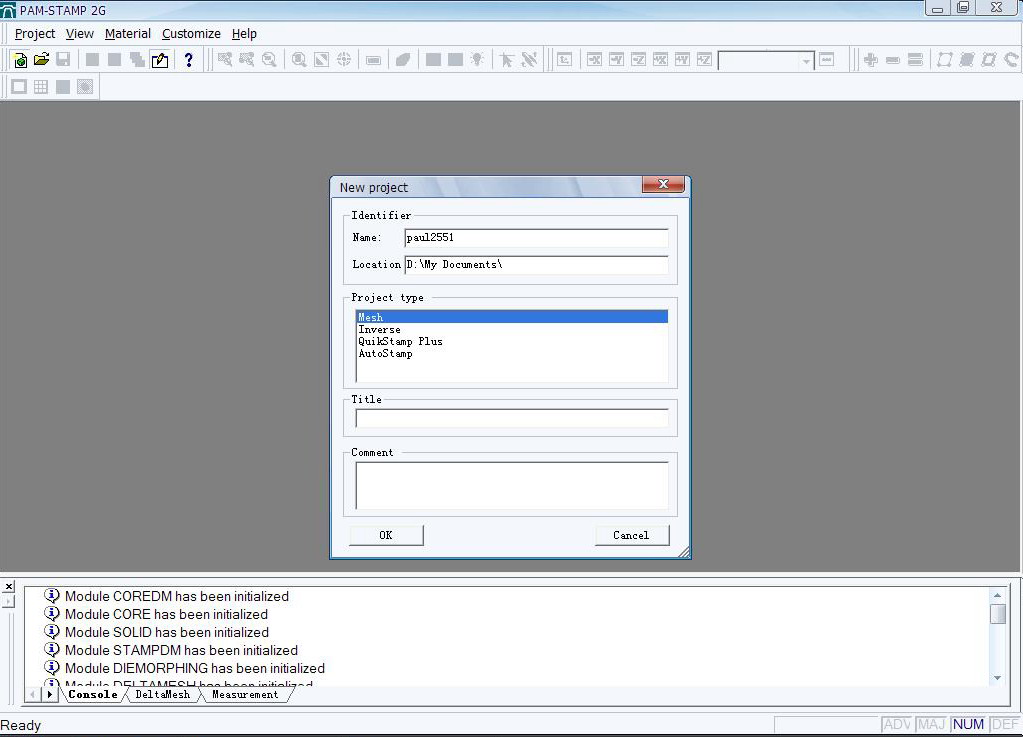
Task: Select Mesh project type
Action: 512,317
